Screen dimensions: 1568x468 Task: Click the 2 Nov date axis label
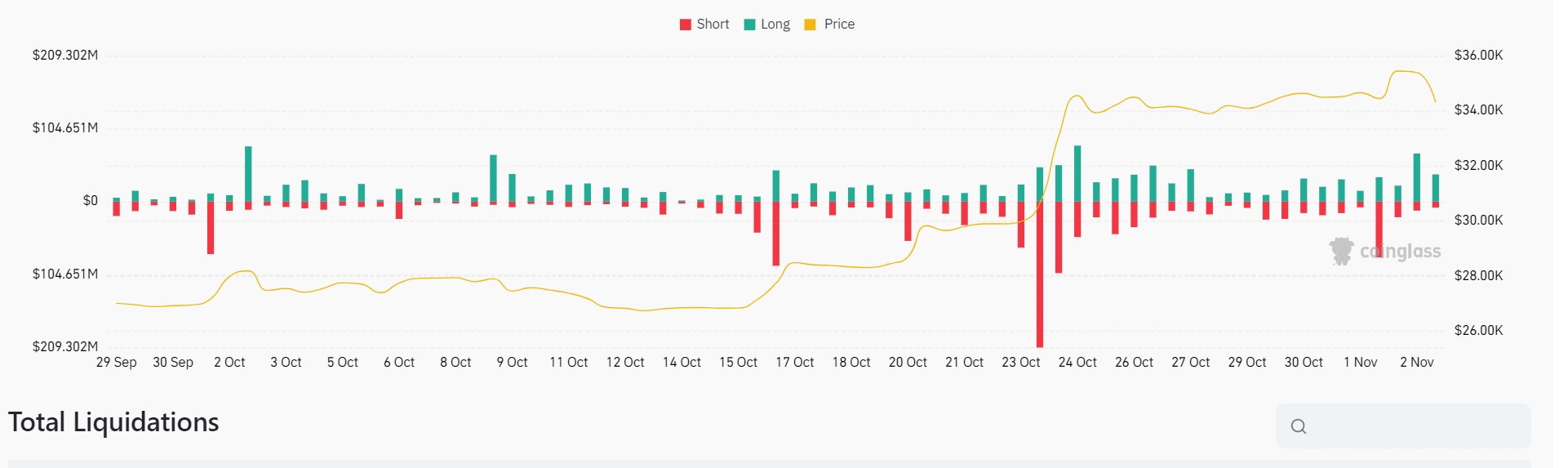1416,363
